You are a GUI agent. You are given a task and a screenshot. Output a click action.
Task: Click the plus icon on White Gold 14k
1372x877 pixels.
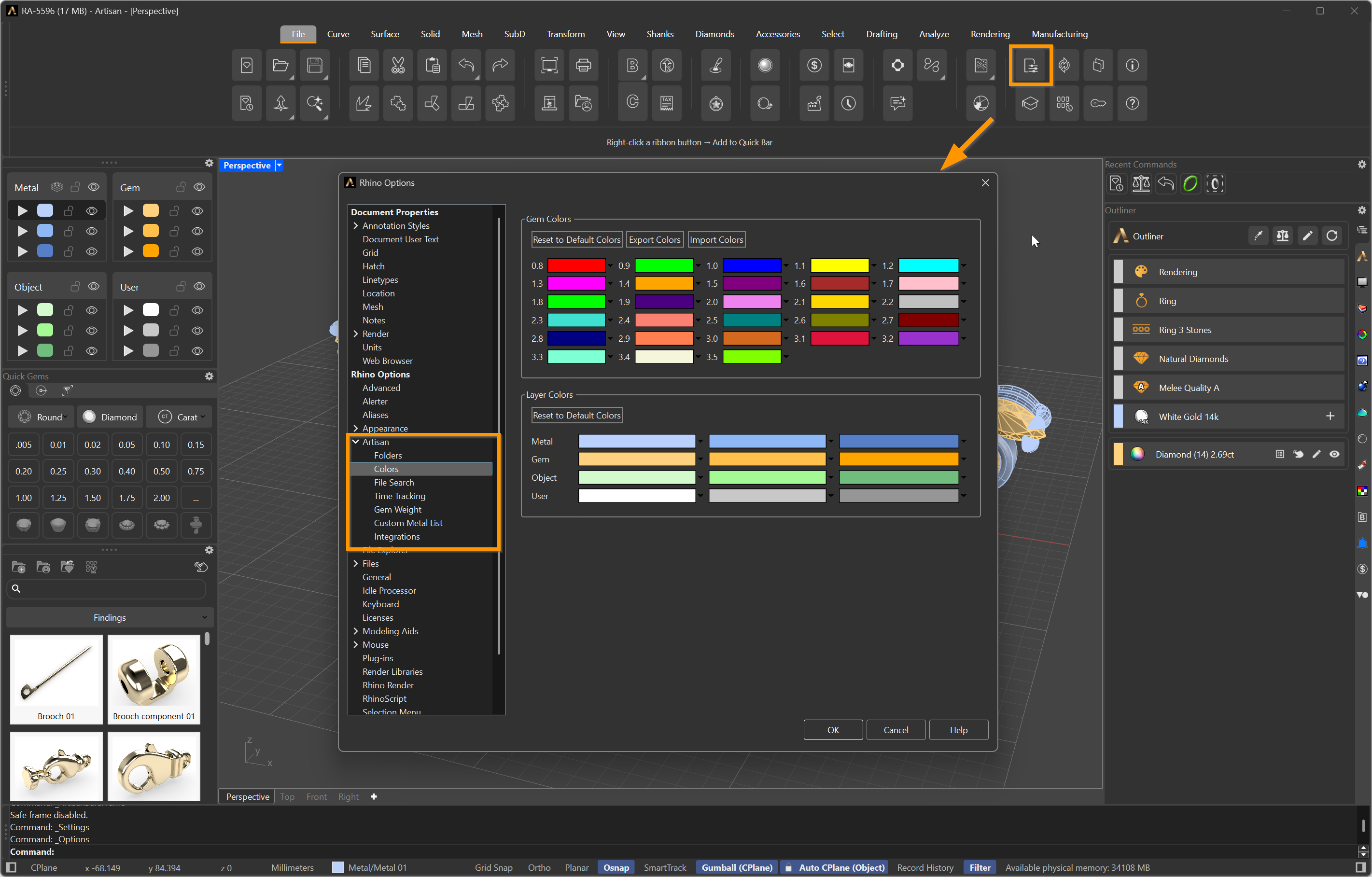click(1330, 416)
